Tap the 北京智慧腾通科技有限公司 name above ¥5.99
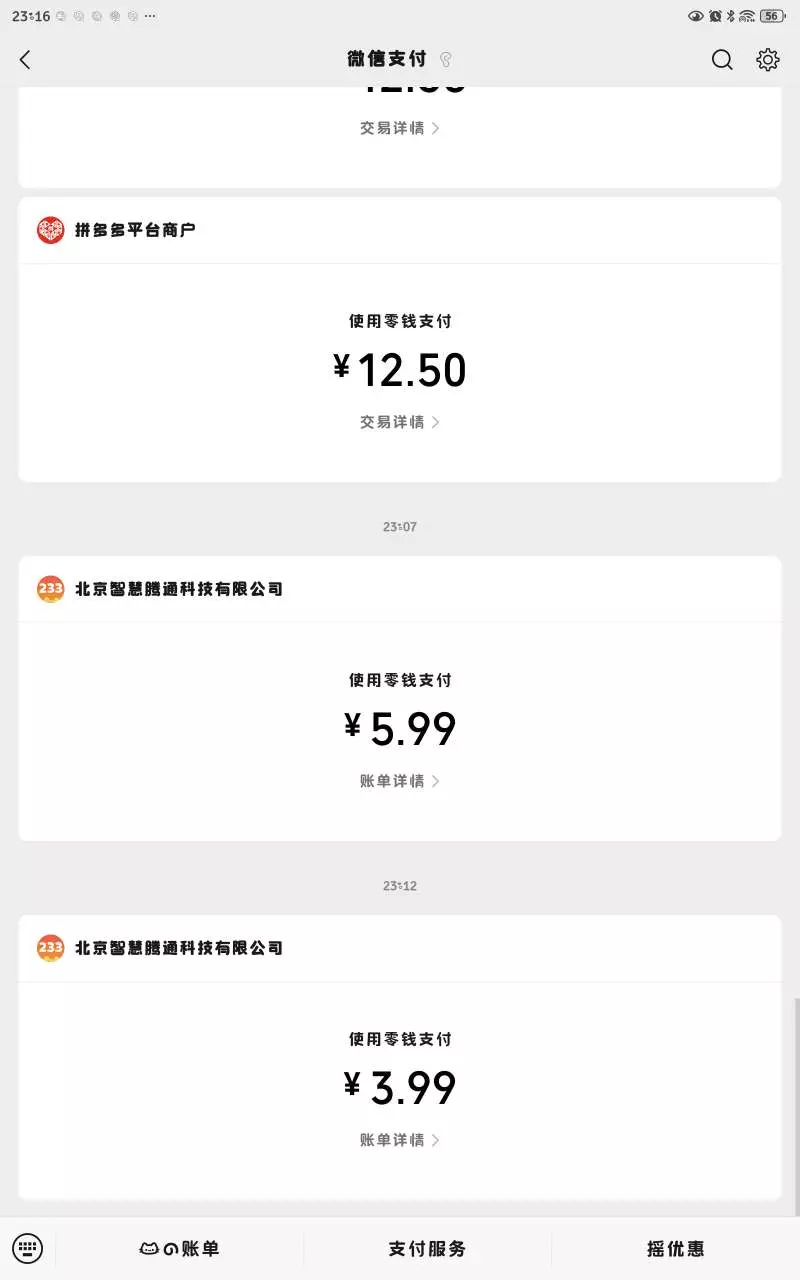Viewport: 800px width, 1280px height. (x=179, y=589)
